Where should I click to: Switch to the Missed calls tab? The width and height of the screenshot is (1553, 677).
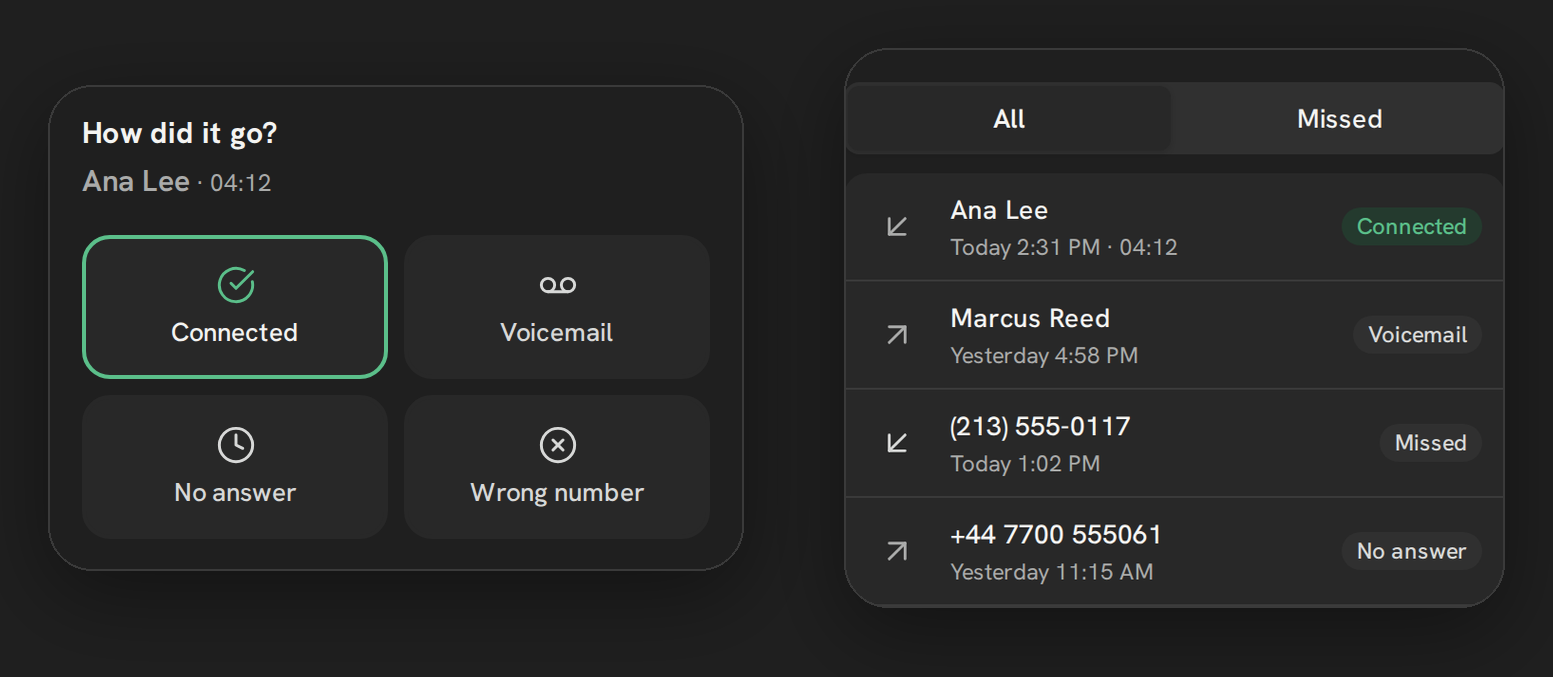click(x=1339, y=119)
